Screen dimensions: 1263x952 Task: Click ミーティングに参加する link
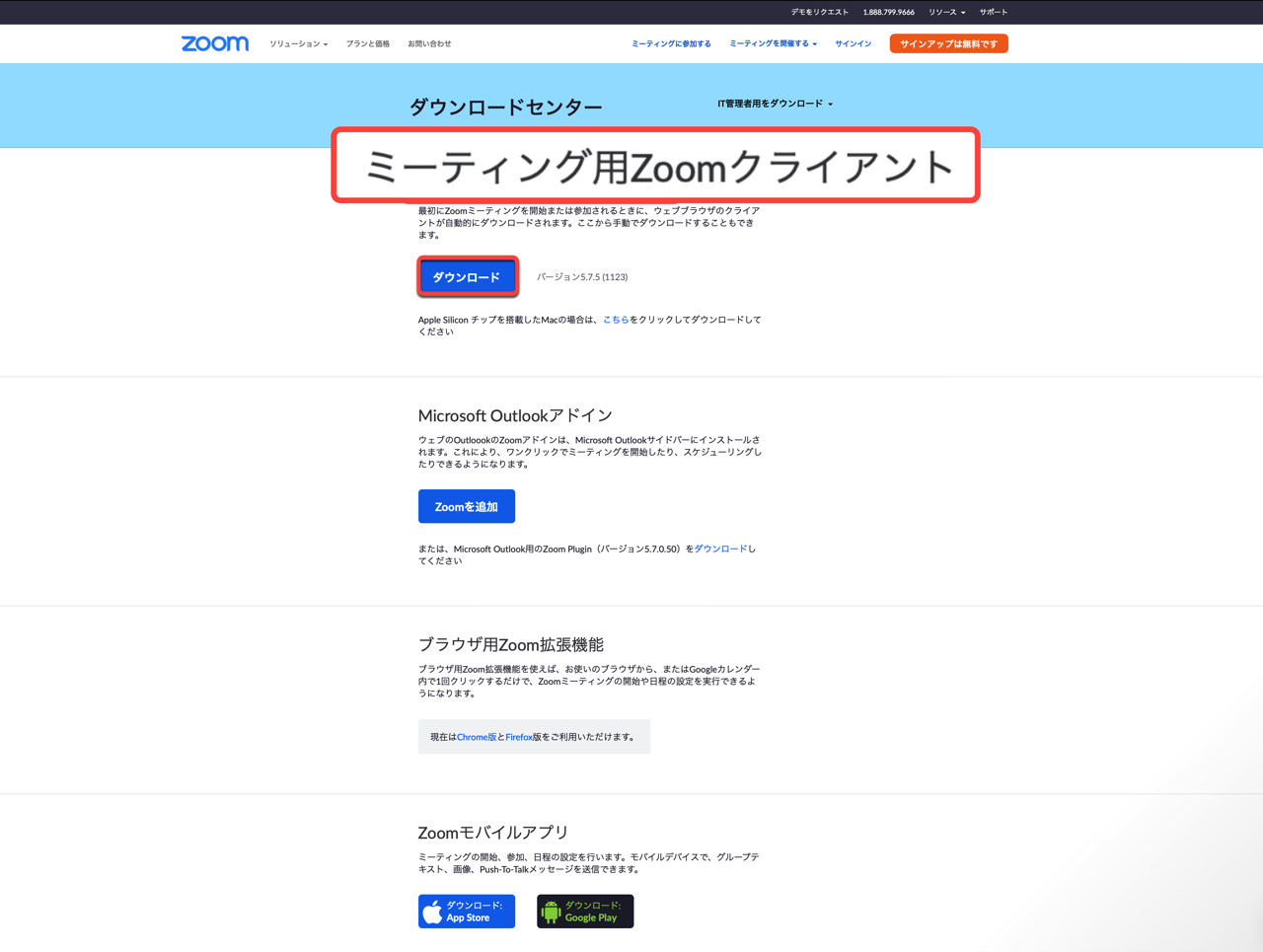coord(671,43)
